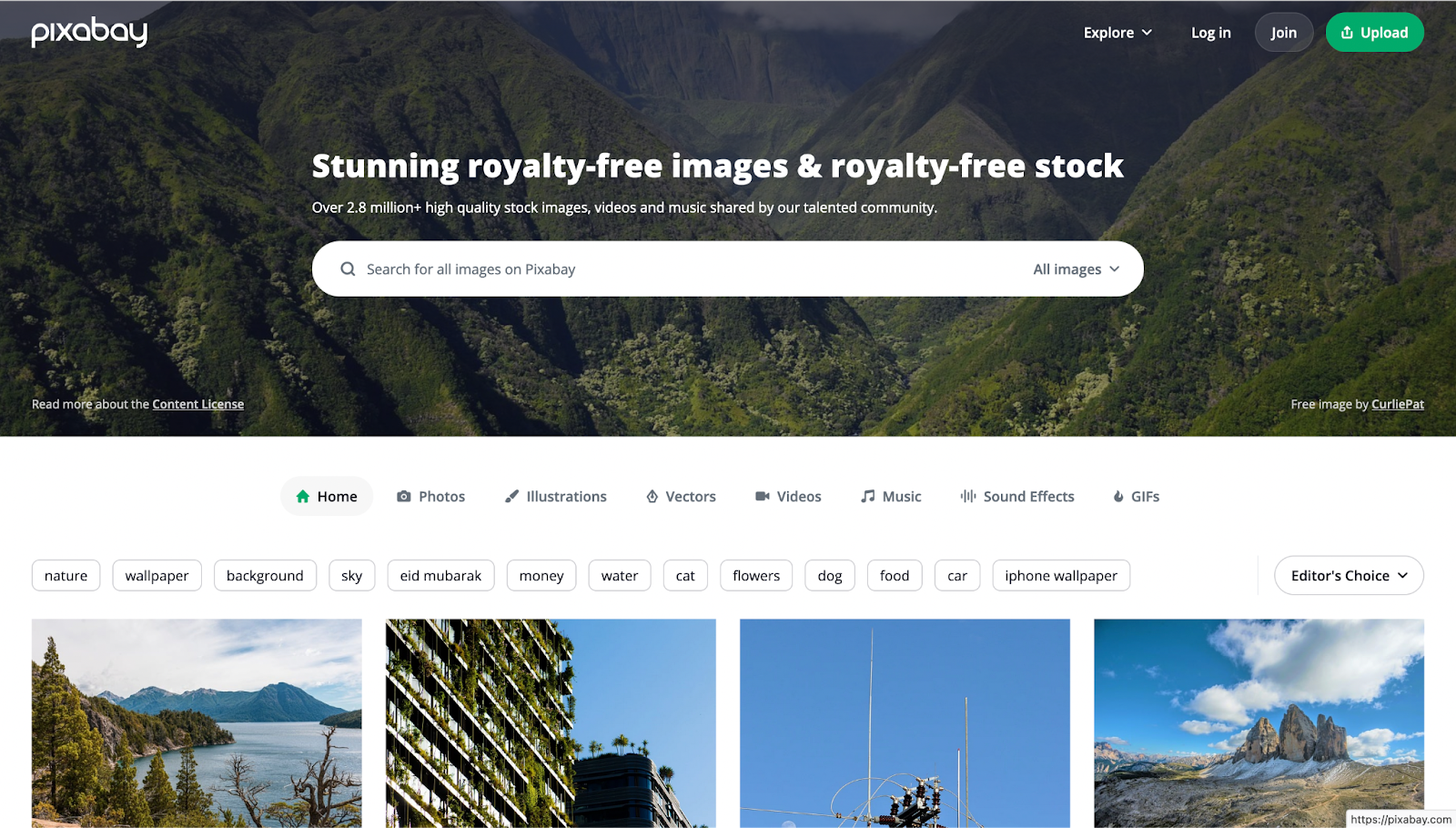This screenshot has width=1456, height=828.
Task: Click the Sound Effects waveform icon
Action: [x=968, y=496]
